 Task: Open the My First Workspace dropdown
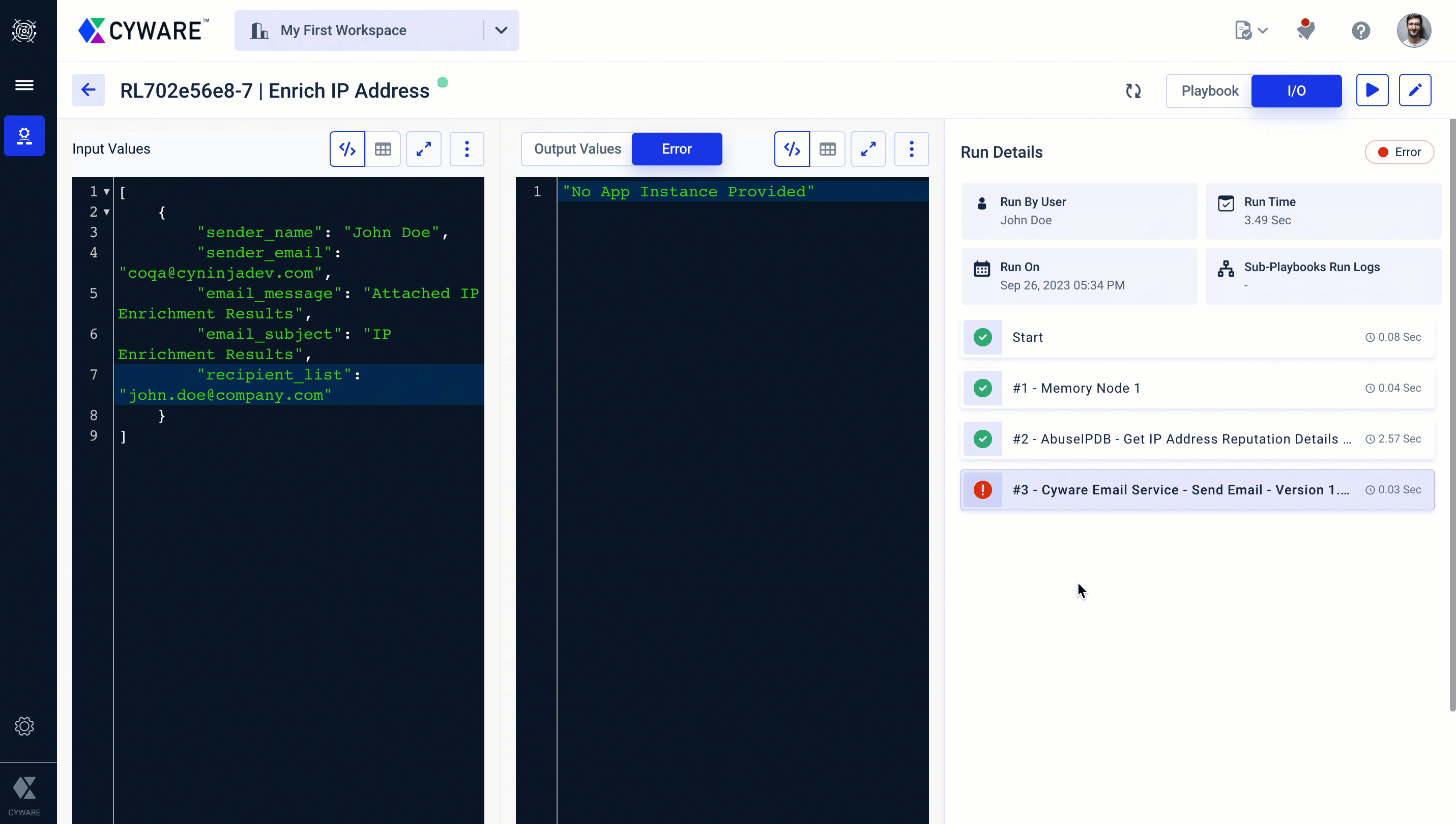point(501,30)
